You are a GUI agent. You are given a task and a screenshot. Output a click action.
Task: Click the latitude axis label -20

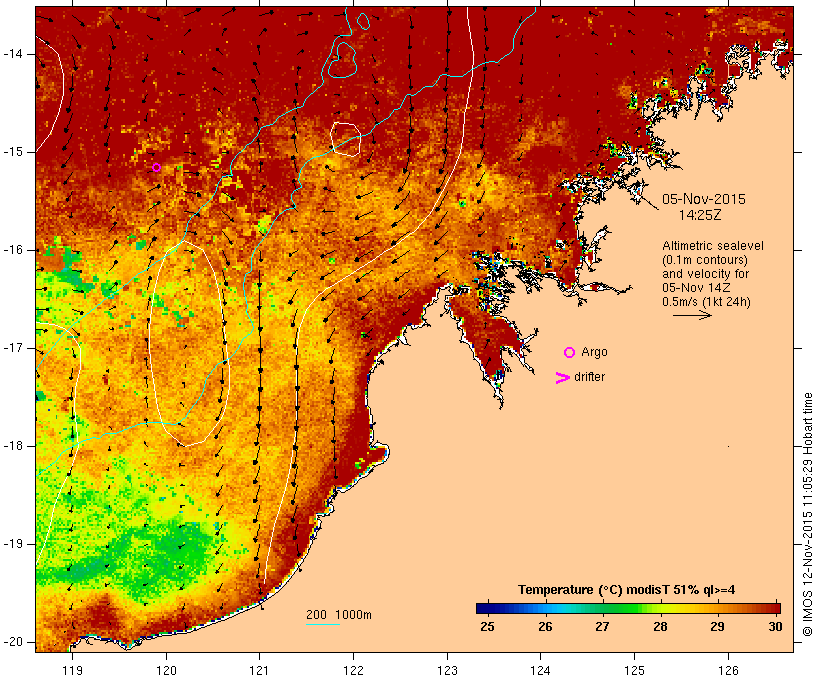(13, 642)
